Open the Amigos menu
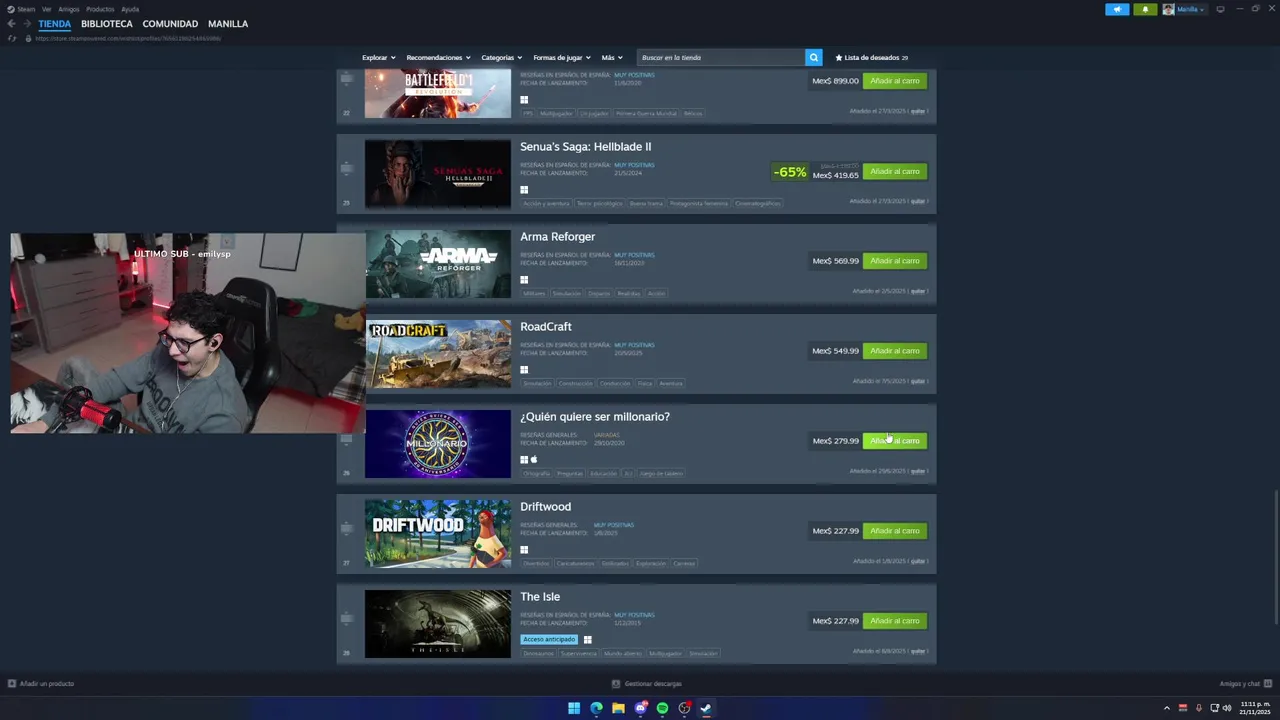Viewport: 1280px width, 720px height. (69, 9)
